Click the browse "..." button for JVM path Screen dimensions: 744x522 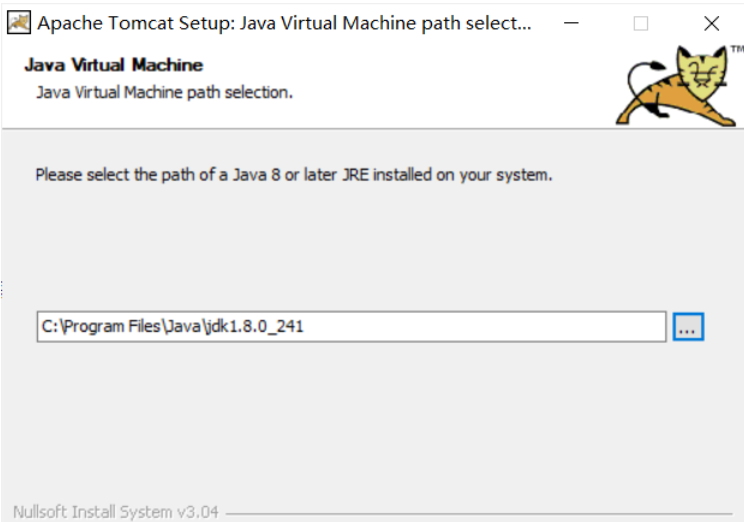click(x=688, y=326)
